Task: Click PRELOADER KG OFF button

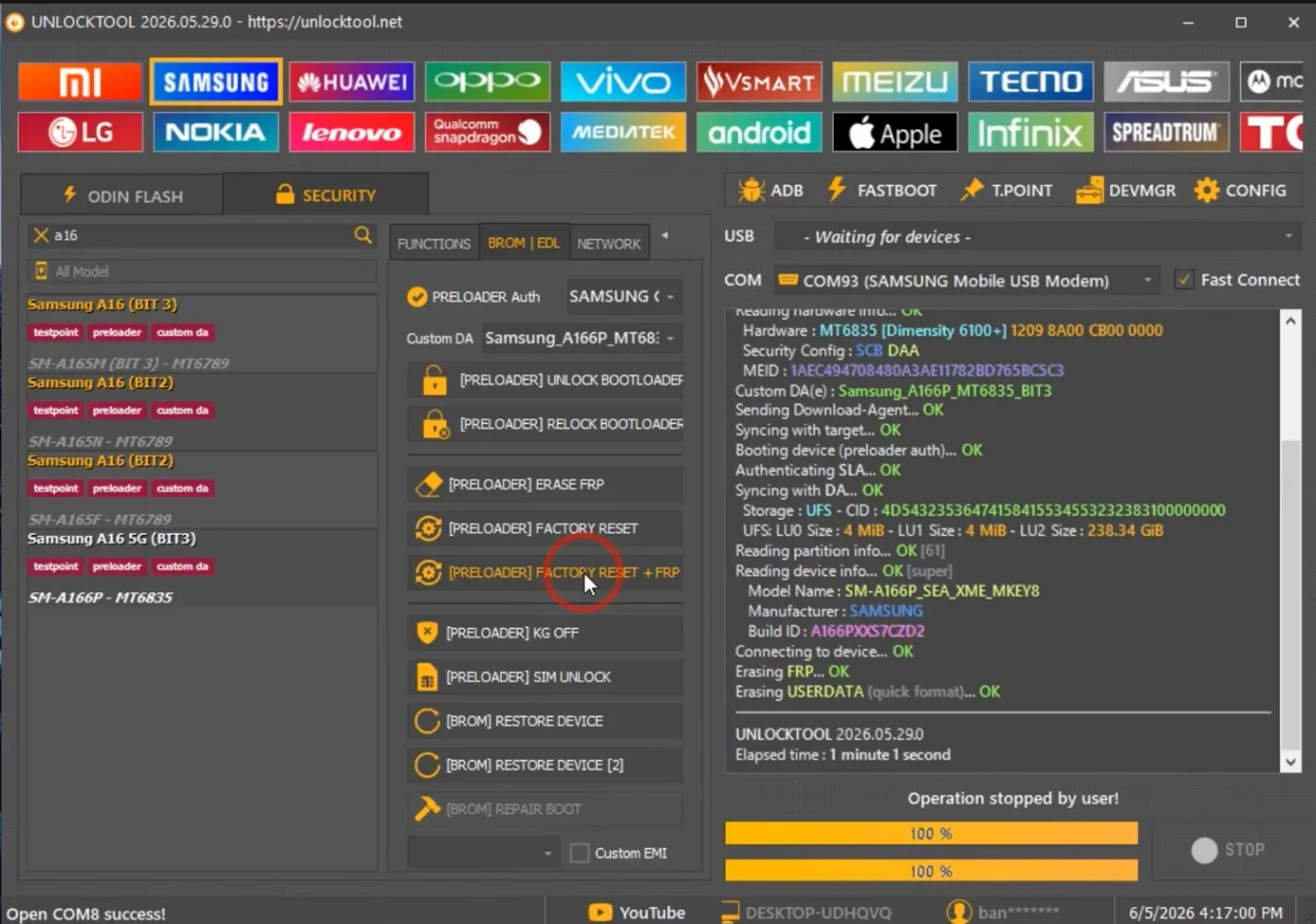Action: 545,633
